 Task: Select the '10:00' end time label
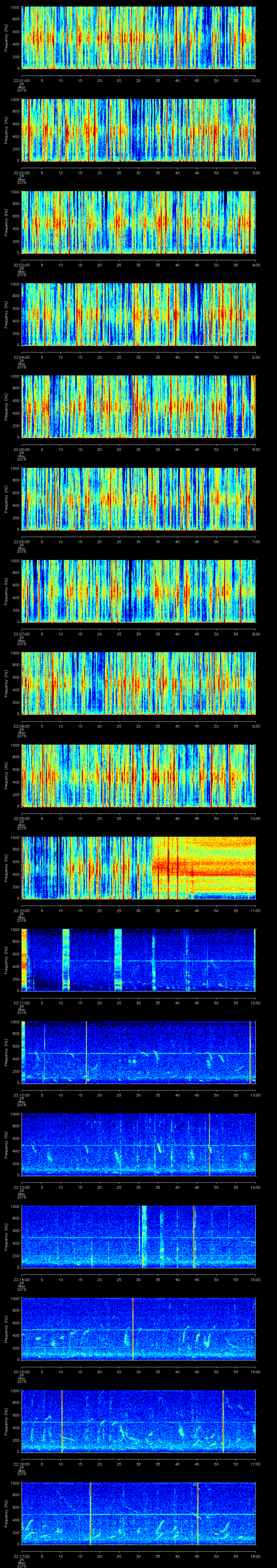pyautogui.click(x=256, y=818)
